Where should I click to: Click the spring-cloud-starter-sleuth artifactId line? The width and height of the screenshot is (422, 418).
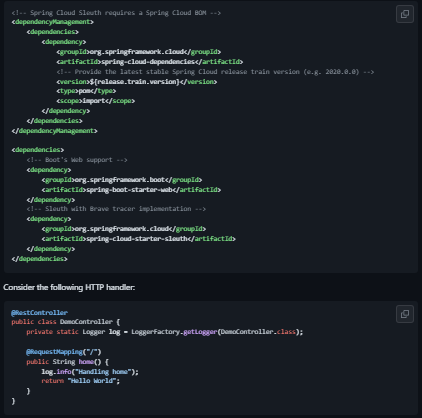(x=139, y=239)
